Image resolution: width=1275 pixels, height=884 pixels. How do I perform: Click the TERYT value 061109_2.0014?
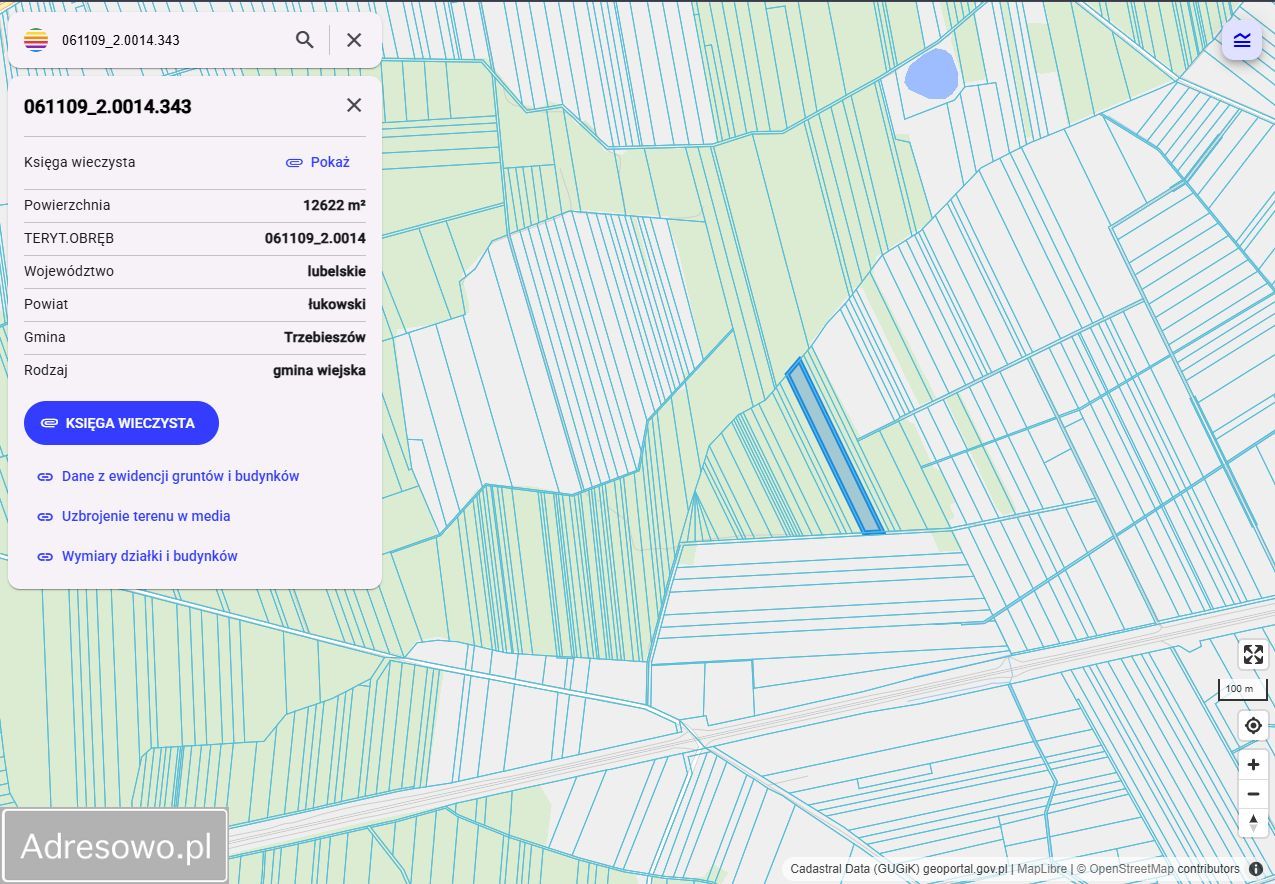(x=315, y=238)
